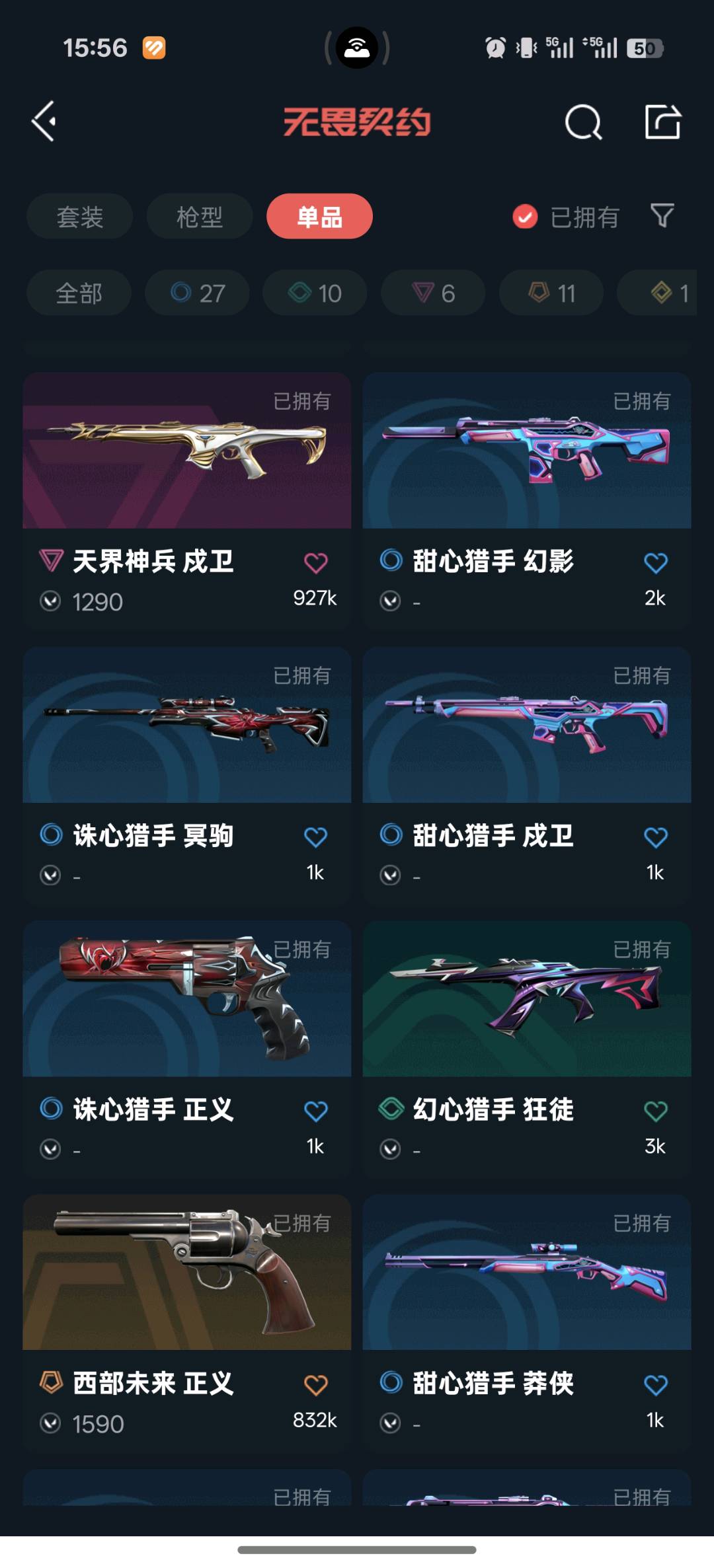Select the 全部 rarity filter

(x=79, y=293)
